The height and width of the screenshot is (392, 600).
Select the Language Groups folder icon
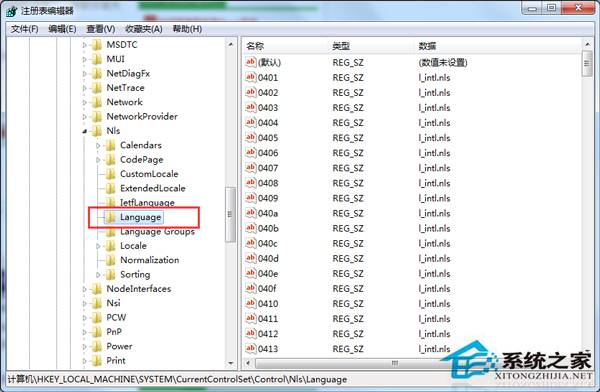pos(110,232)
